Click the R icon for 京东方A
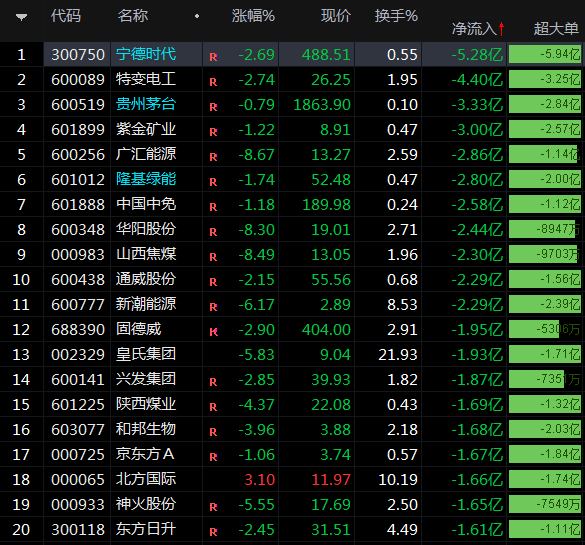 pos(213,457)
